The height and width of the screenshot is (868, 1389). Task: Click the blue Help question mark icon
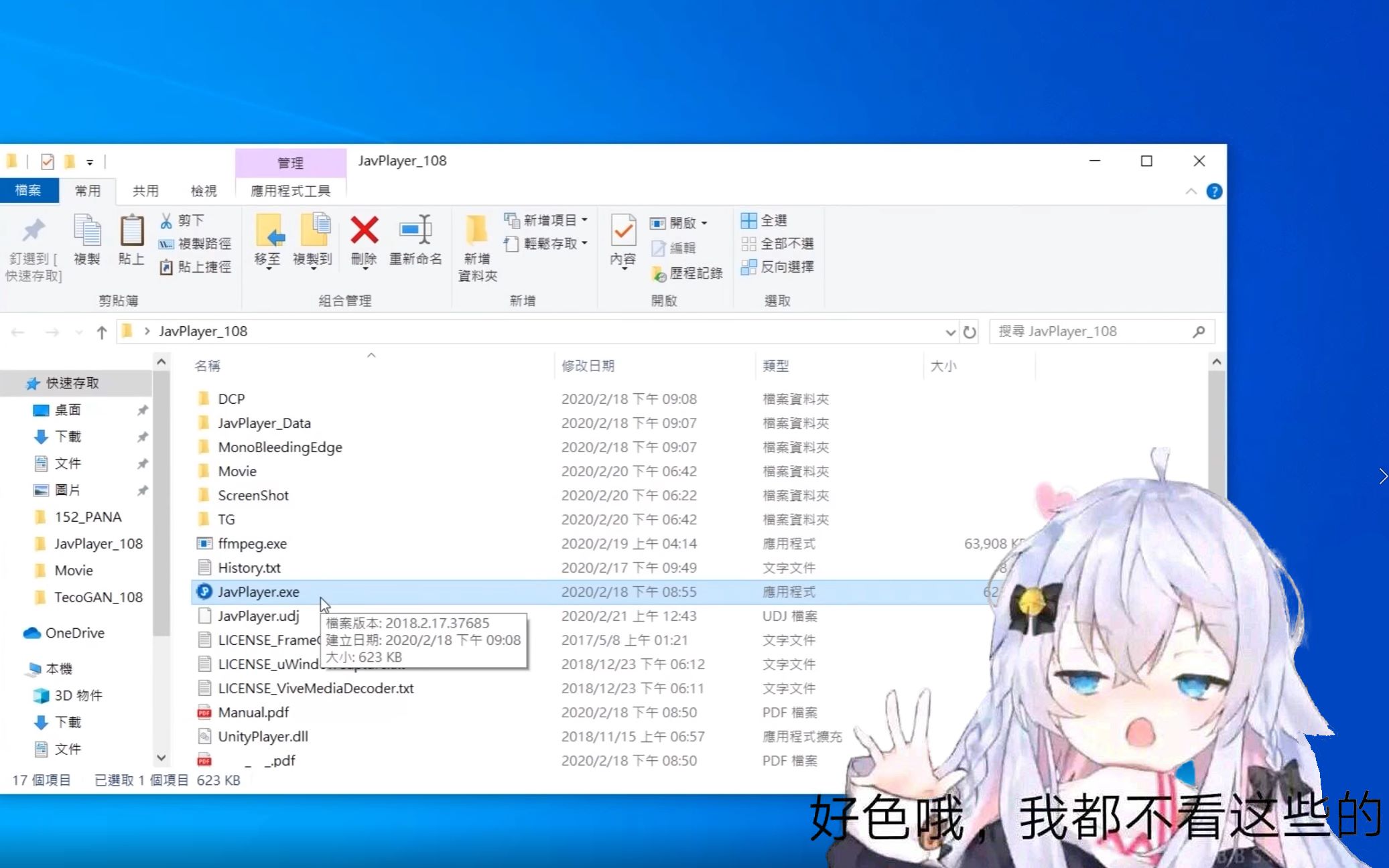(x=1214, y=192)
